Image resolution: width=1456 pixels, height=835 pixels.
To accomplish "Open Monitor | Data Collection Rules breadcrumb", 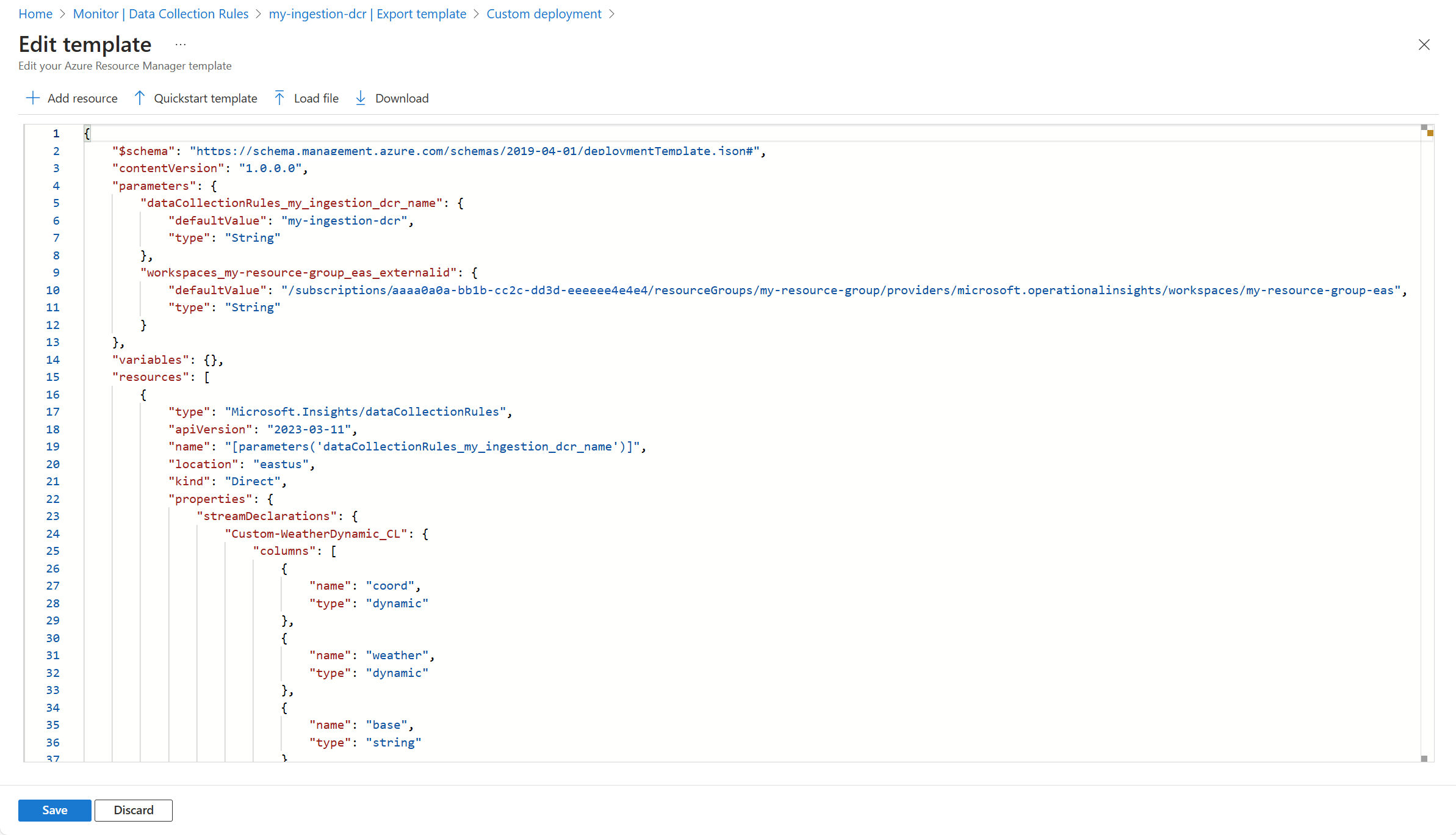I will coord(160,13).
